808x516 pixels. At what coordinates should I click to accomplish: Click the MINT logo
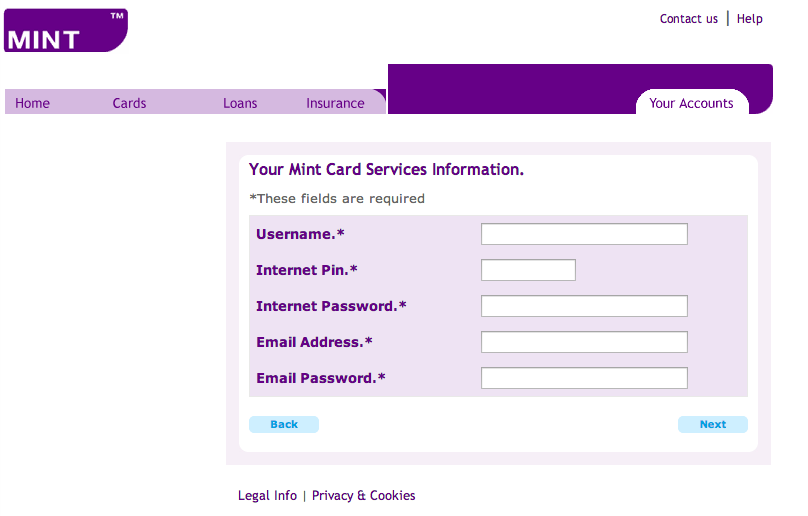pyautogui.click(x=66, y=30)
